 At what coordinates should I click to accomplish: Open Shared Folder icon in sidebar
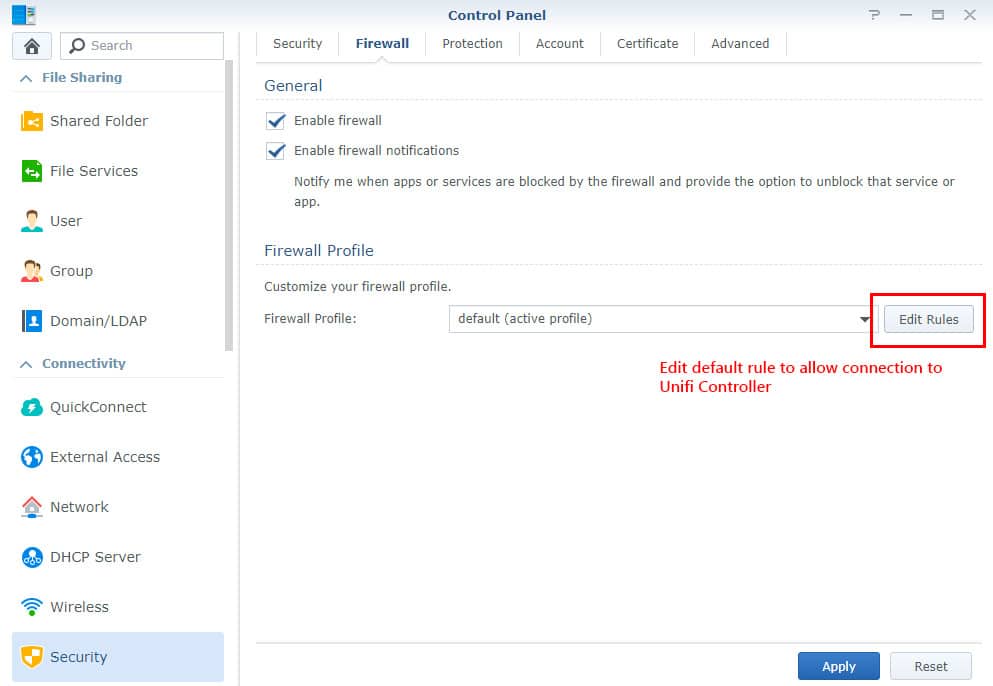[x=32, y=121]
